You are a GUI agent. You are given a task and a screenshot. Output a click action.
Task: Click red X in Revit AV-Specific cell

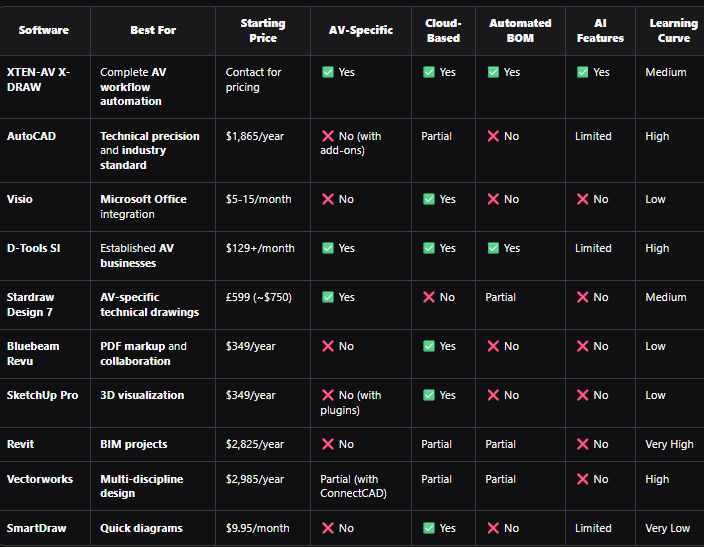pos(328,444)
